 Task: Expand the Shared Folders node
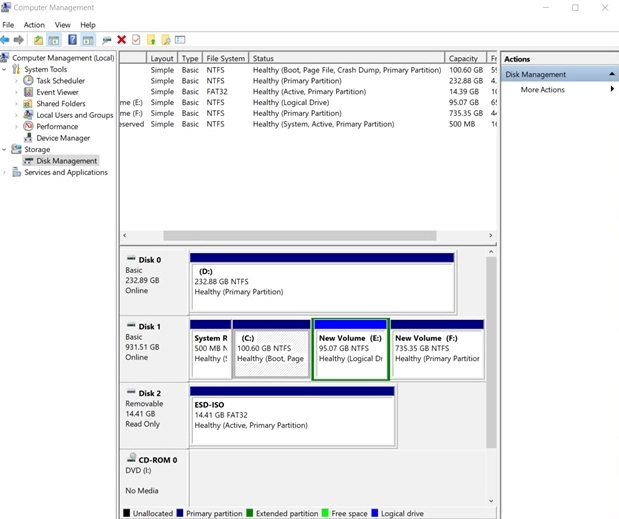click(x=16, y=104)
